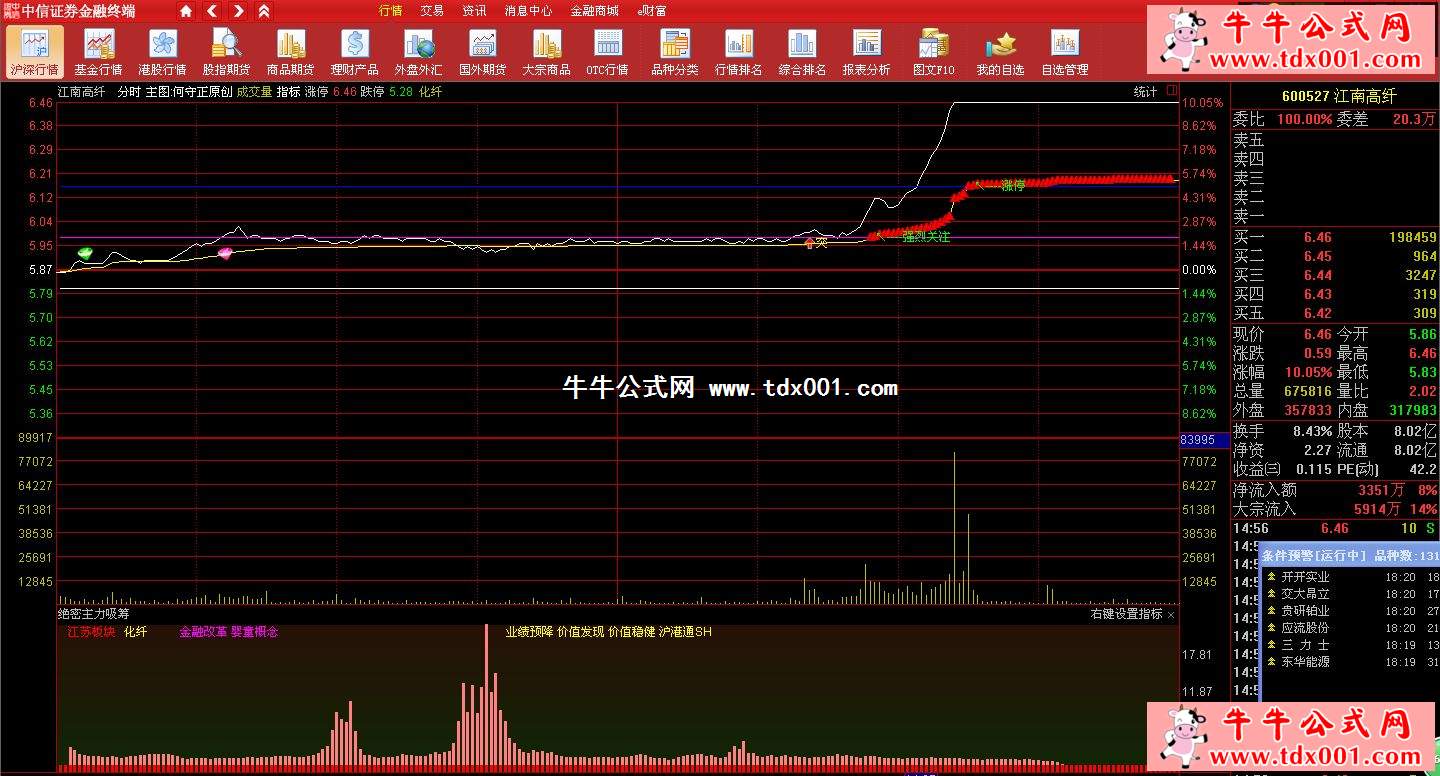Open the 交易 menu
Viewport: 1440px width, 776px height.
pos(432,11)
